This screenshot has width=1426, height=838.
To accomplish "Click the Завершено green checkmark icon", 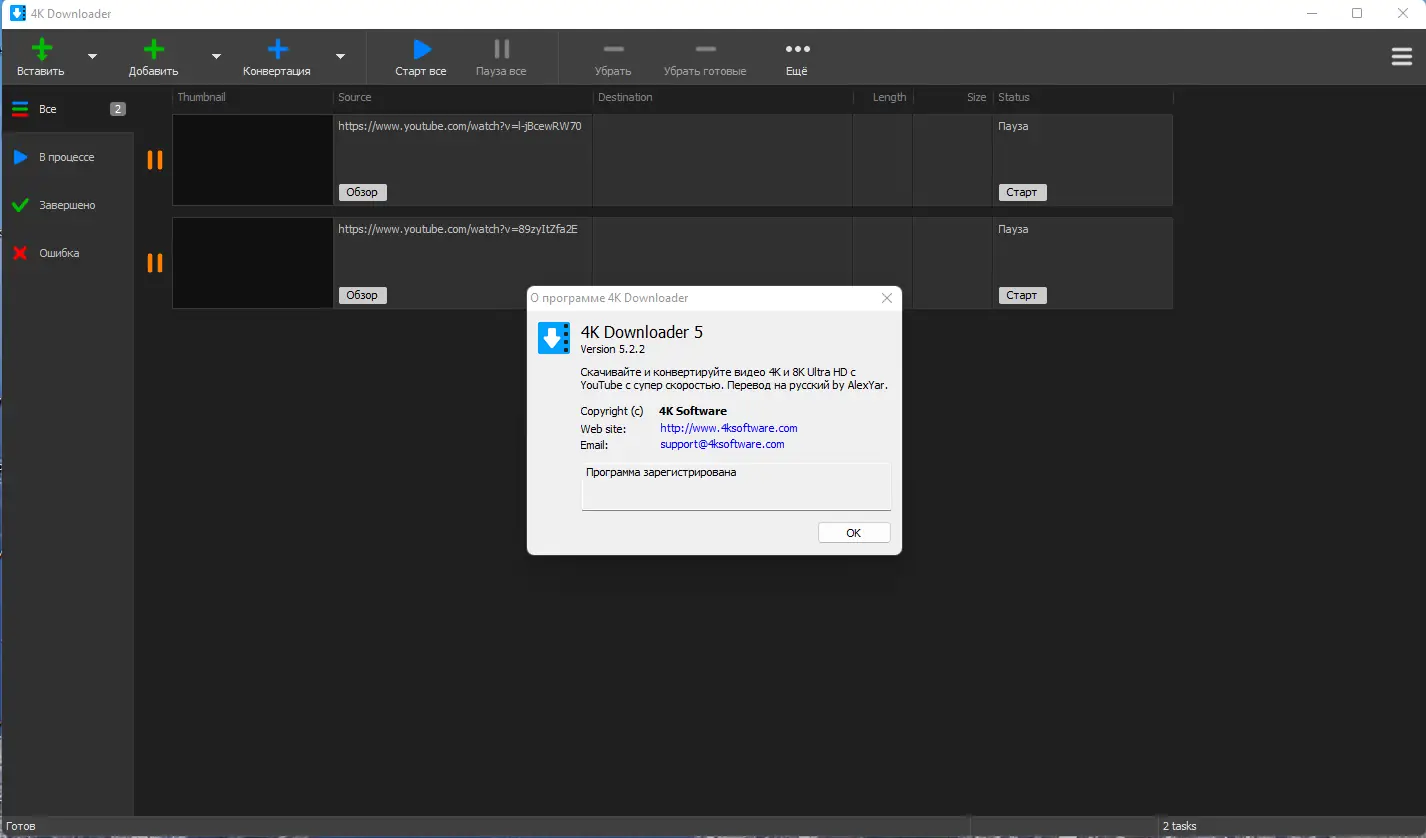I will (20, 204).
